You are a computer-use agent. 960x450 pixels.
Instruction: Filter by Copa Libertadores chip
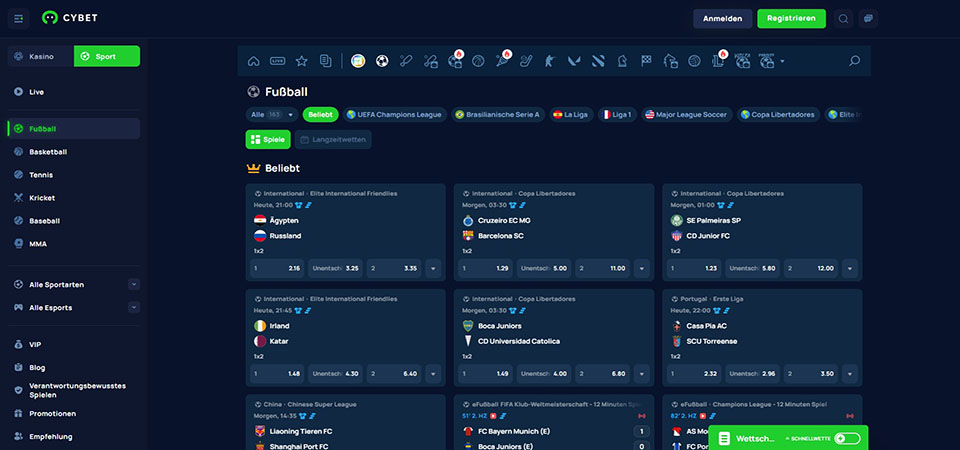click(x=778, y=114)
